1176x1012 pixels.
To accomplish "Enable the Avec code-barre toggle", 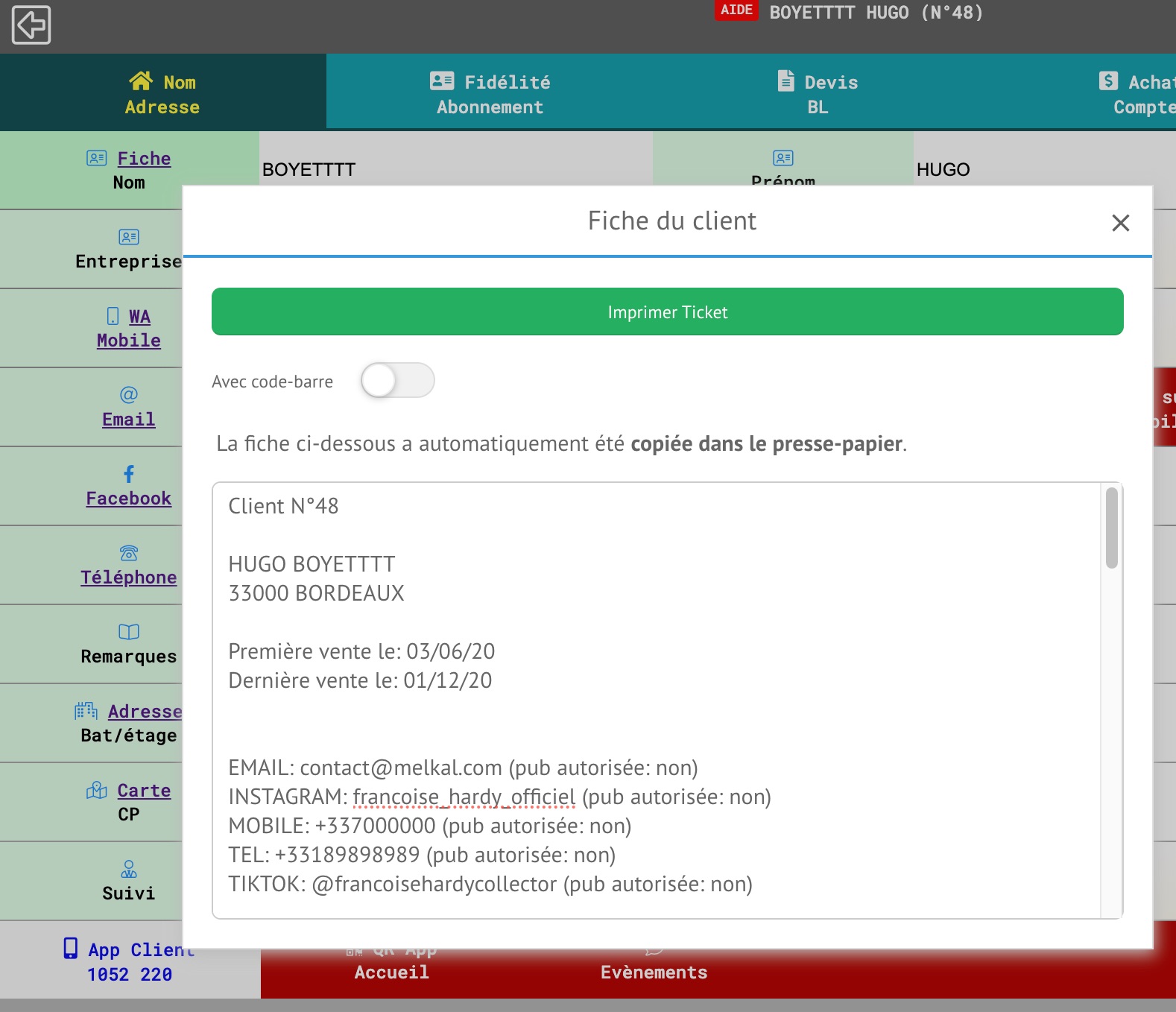I will [397, 381].
